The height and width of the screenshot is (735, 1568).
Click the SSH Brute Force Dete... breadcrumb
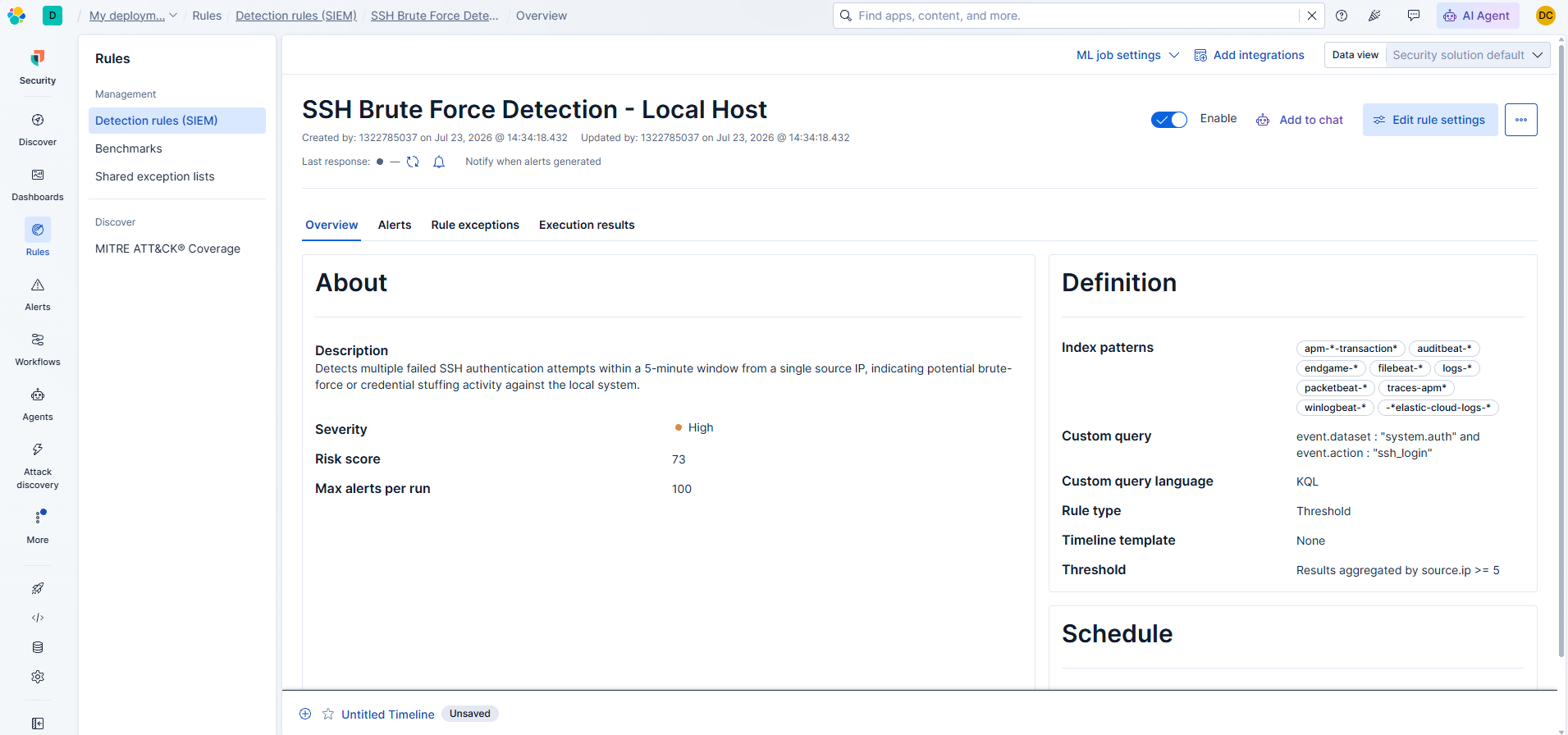435,16
